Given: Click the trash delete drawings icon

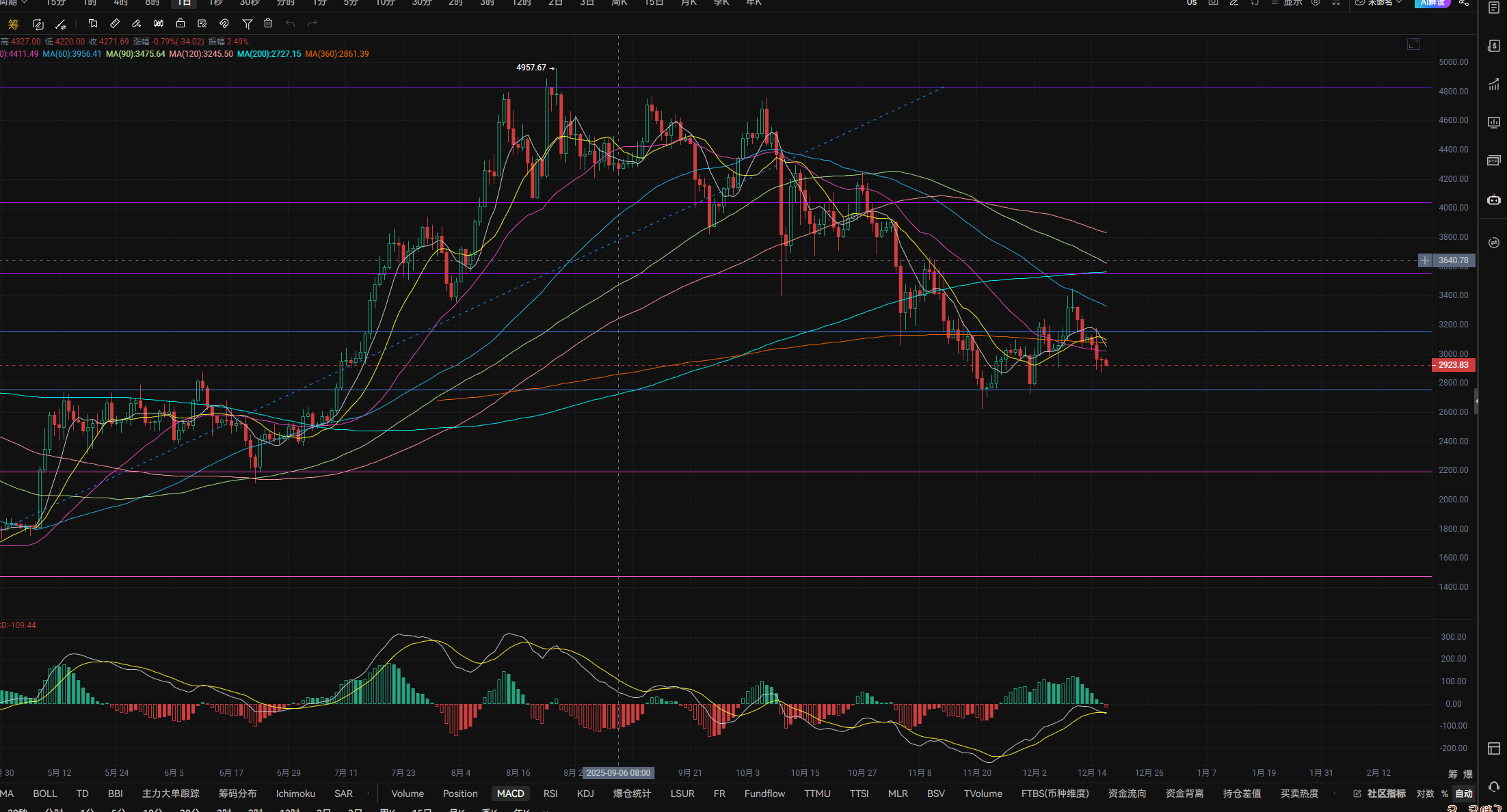Looking at the screenshot, I should tap(268, 23).
